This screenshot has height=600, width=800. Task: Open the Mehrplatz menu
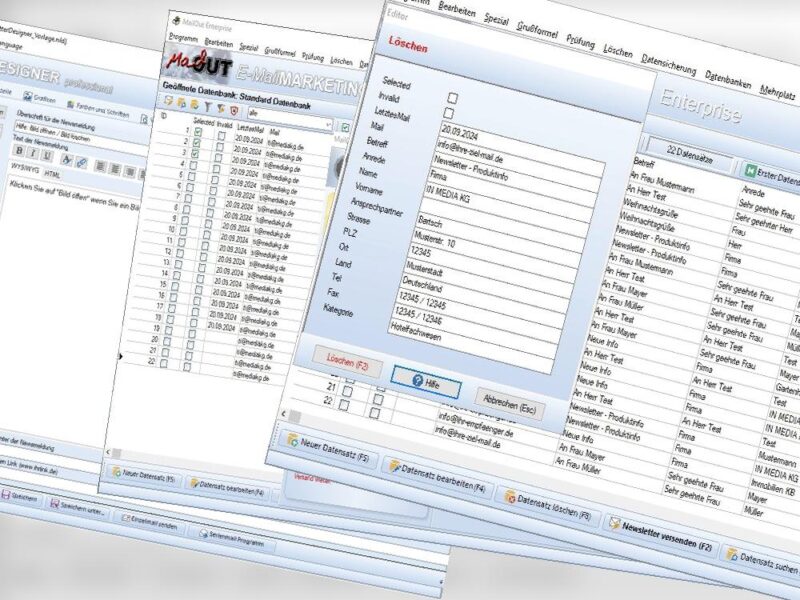[778, 92]
